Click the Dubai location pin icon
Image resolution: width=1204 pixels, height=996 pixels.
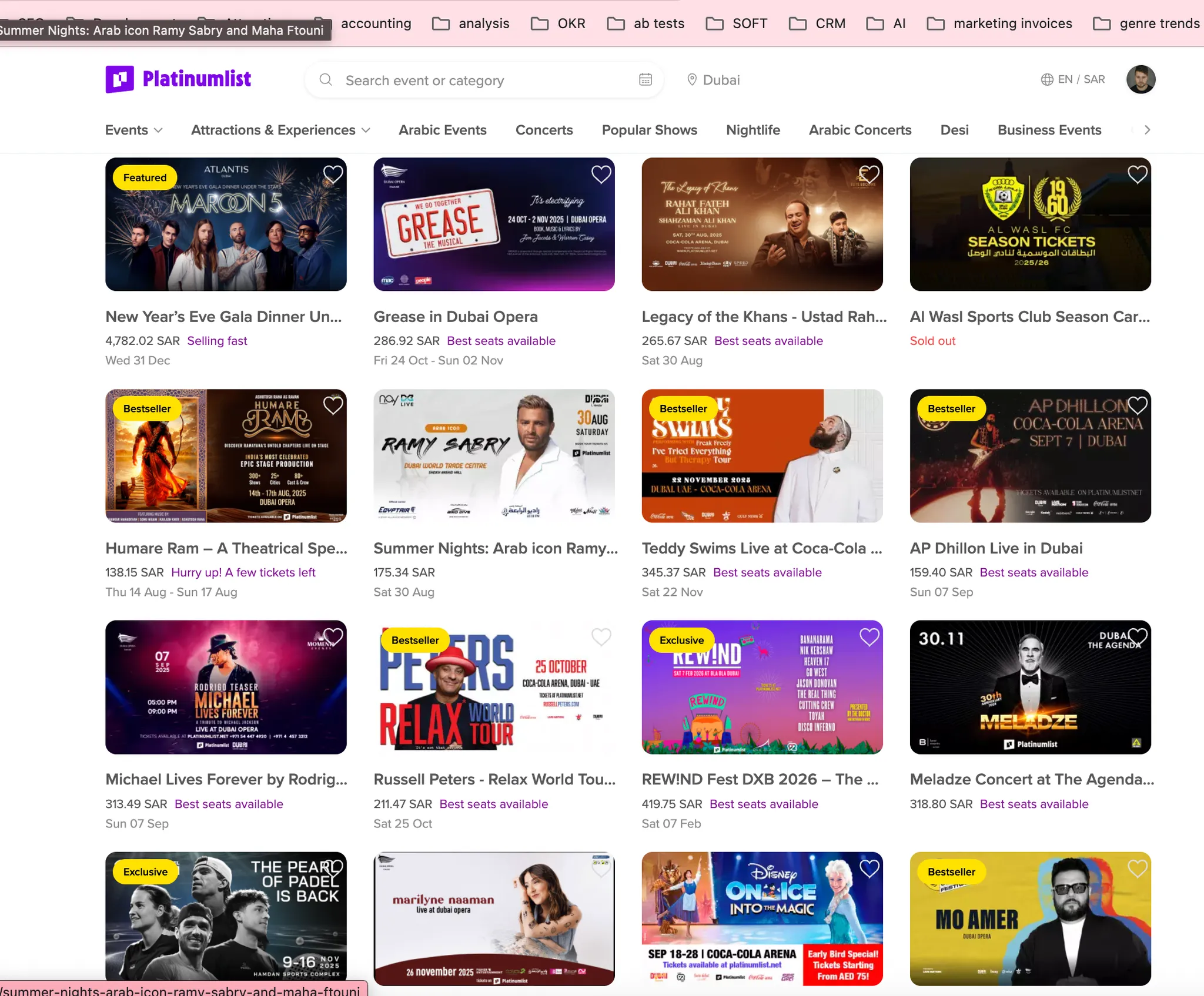click(x=692, y=79)
